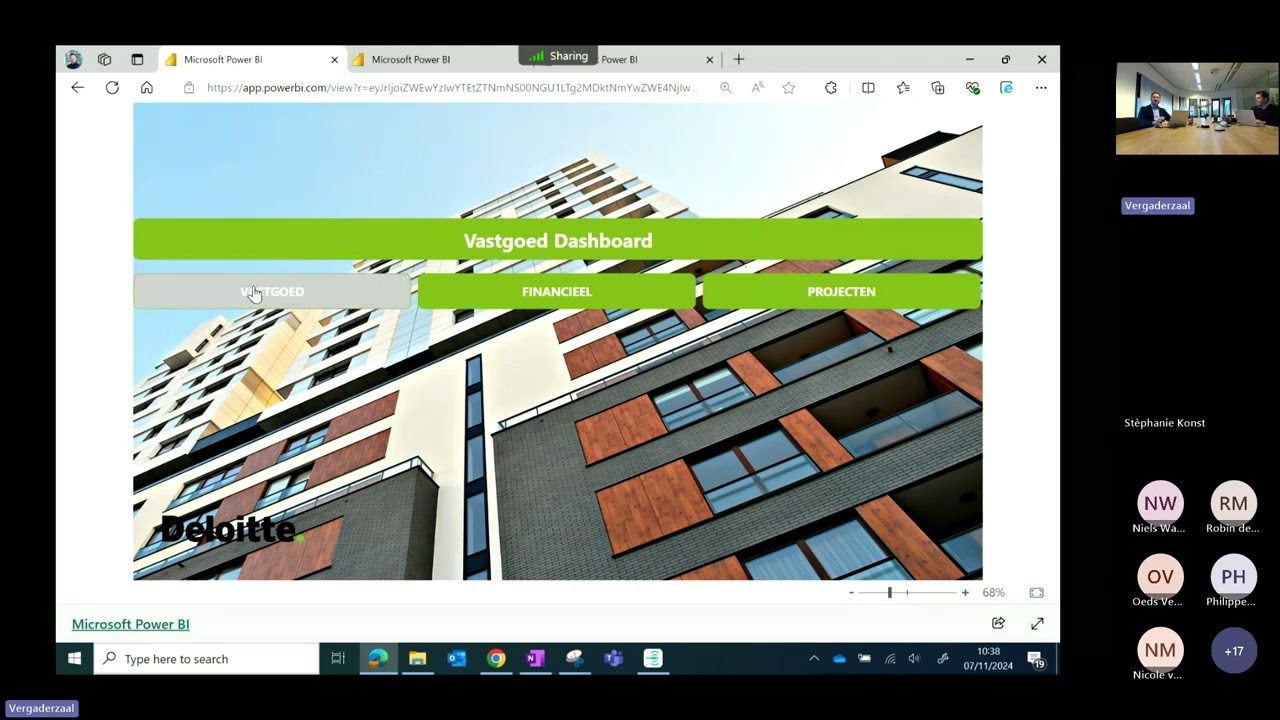Share the Power BI report
This screenshot has height=720, width=1280.
pyautogui.click(x=998, y=623)
